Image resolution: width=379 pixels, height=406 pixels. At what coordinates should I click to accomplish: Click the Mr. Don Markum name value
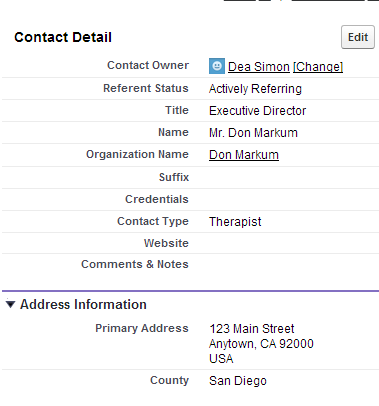tap(253, 133)
